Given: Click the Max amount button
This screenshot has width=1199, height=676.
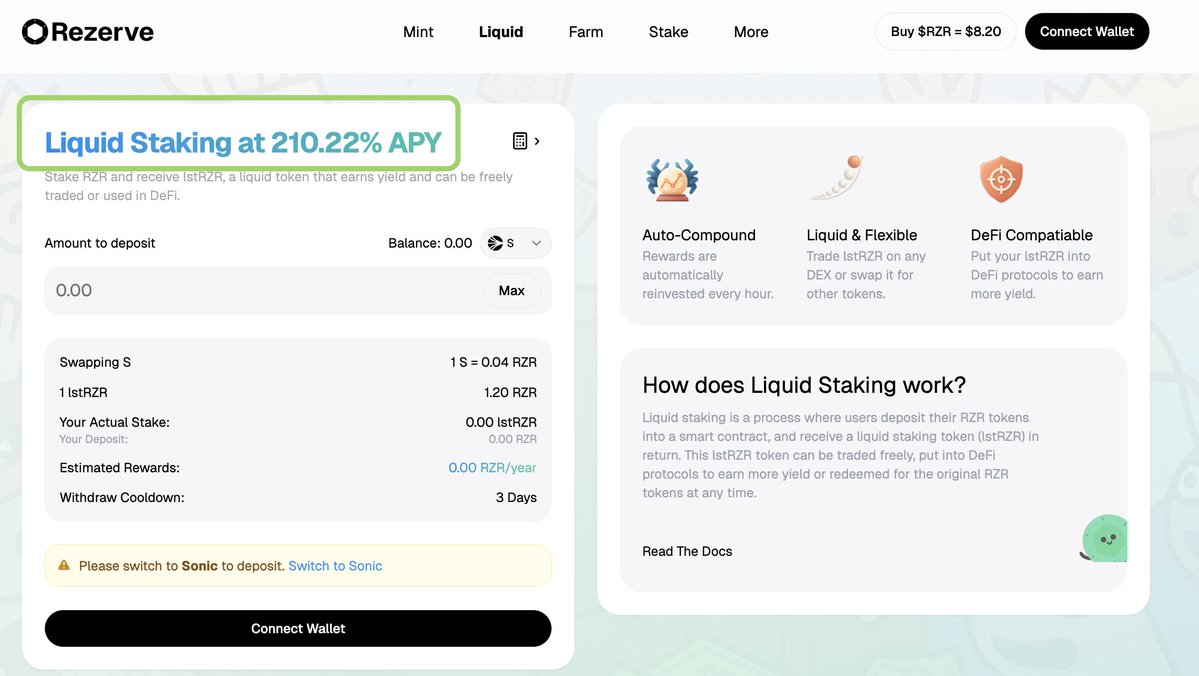Looking at the screenshot, I should click(512, 291).
